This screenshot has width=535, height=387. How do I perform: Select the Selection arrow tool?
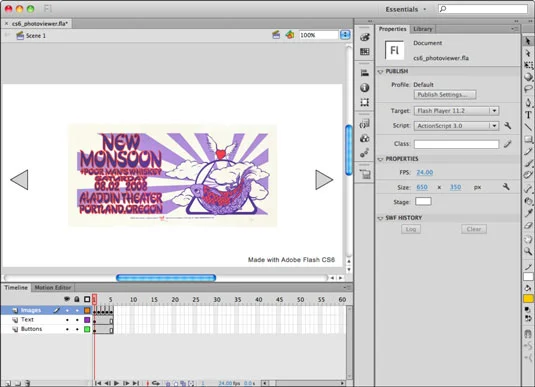[528, 41]
